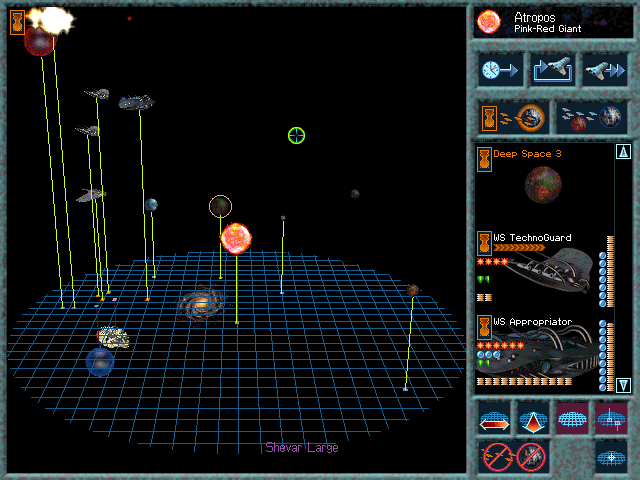Toggle the grid plane display

(572, 419)
